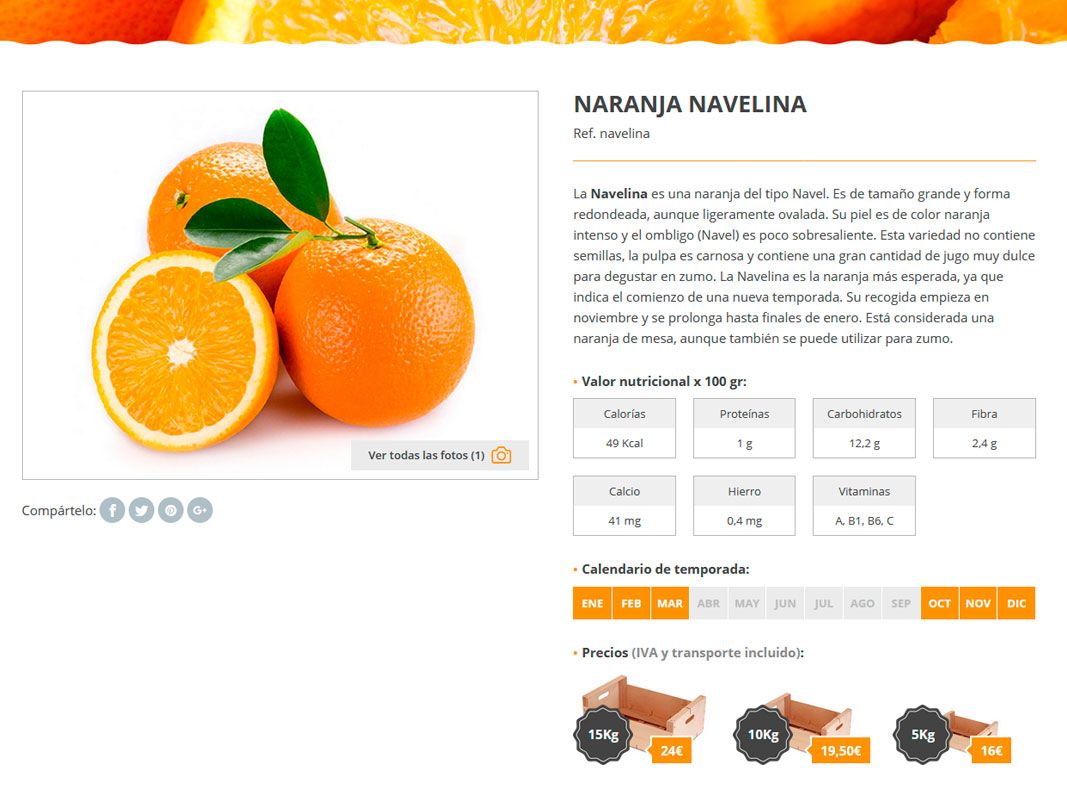Click the Calorías nutrition box
This screenshot has height=800, width=1067.
click(x=624, y=428)
